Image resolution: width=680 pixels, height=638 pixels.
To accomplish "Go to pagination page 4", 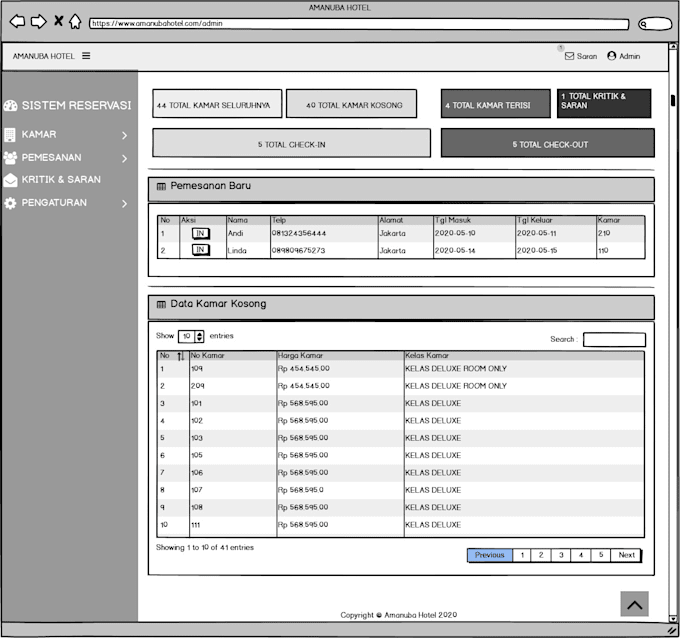I will coord(581,555).
